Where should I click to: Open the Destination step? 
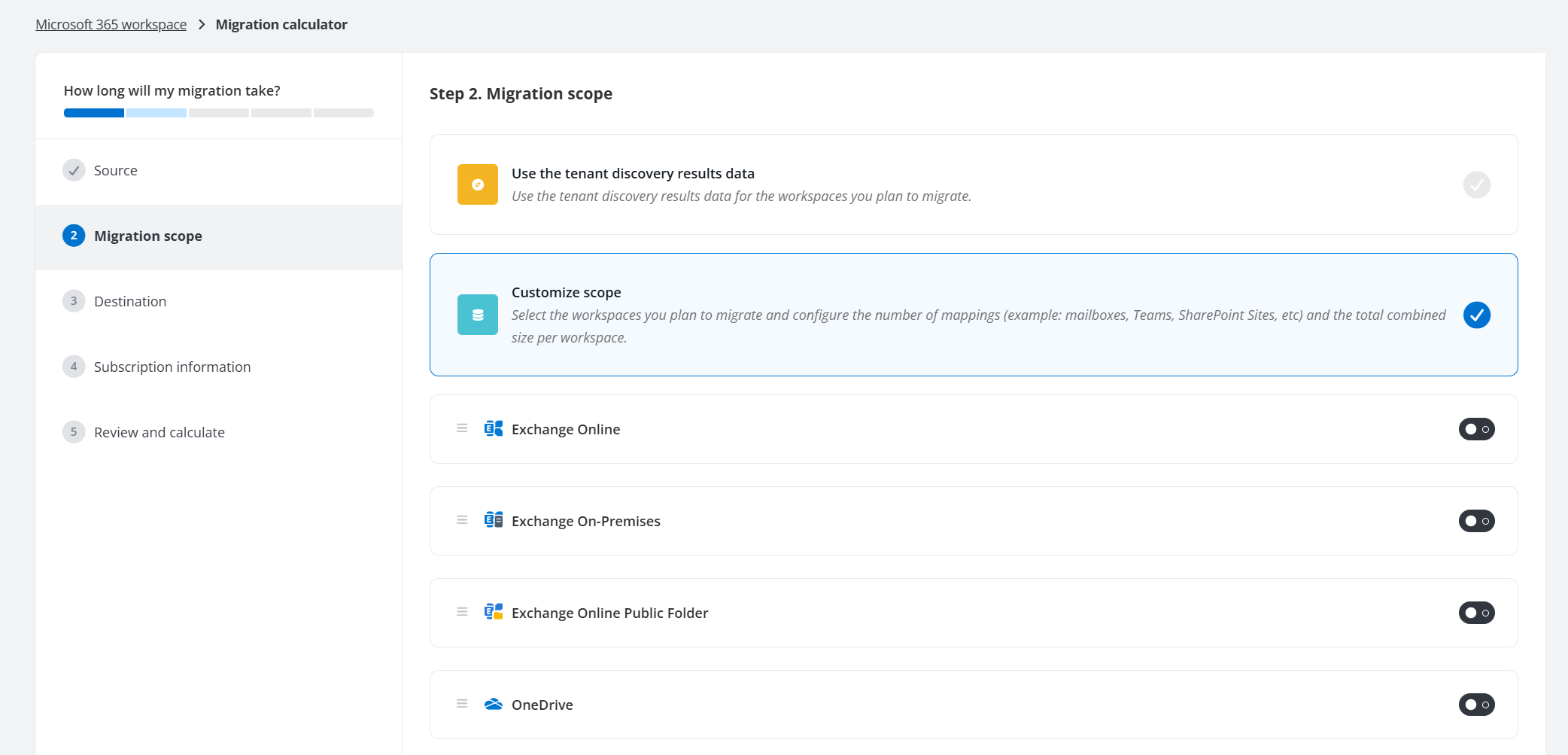tap(129, 302)
